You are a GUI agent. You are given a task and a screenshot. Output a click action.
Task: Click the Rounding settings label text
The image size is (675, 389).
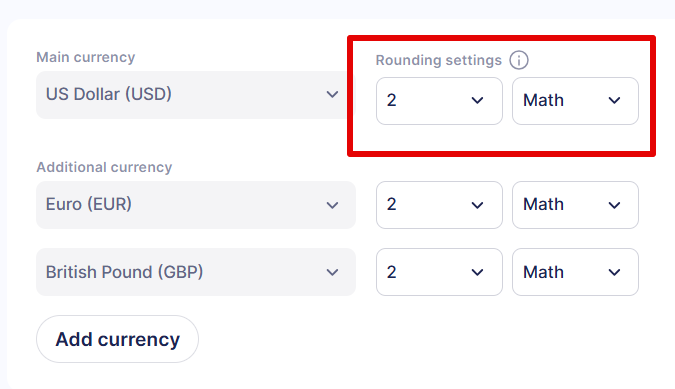[x=439, y=60]
